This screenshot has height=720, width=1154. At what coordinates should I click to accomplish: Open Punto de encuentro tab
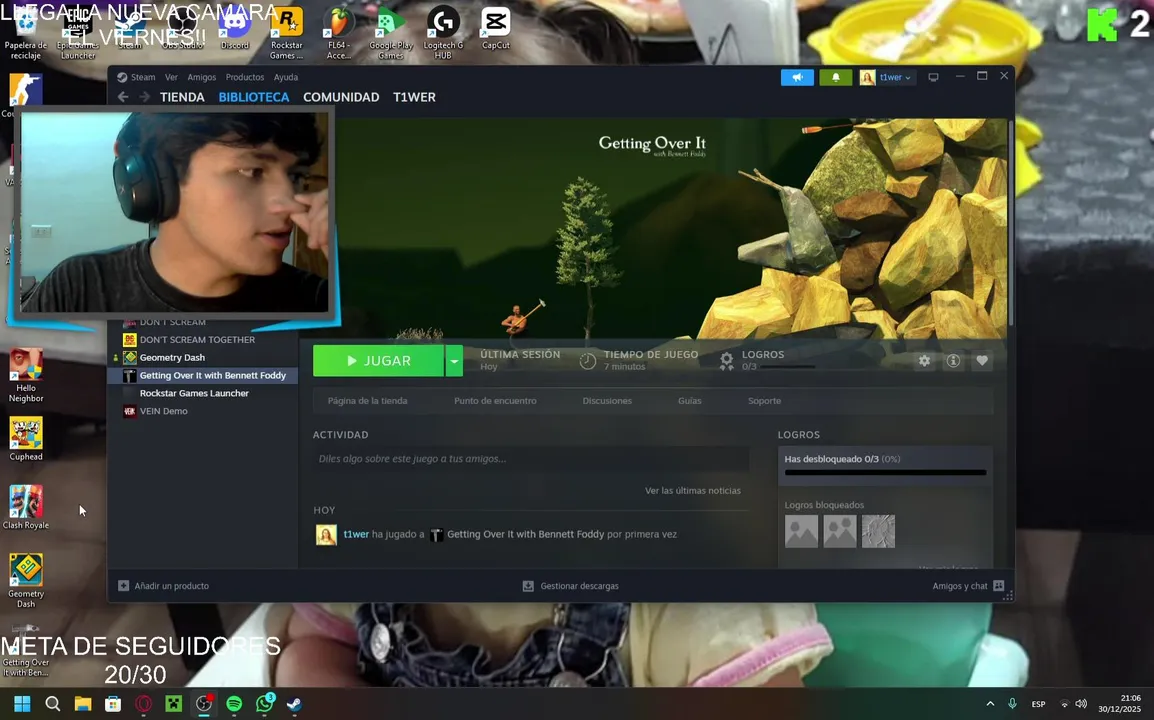(x=495, y=401)
